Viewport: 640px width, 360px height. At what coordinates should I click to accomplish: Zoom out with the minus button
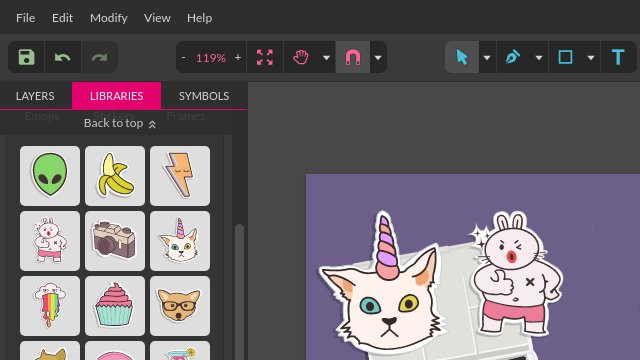click(x=184, y=58)
